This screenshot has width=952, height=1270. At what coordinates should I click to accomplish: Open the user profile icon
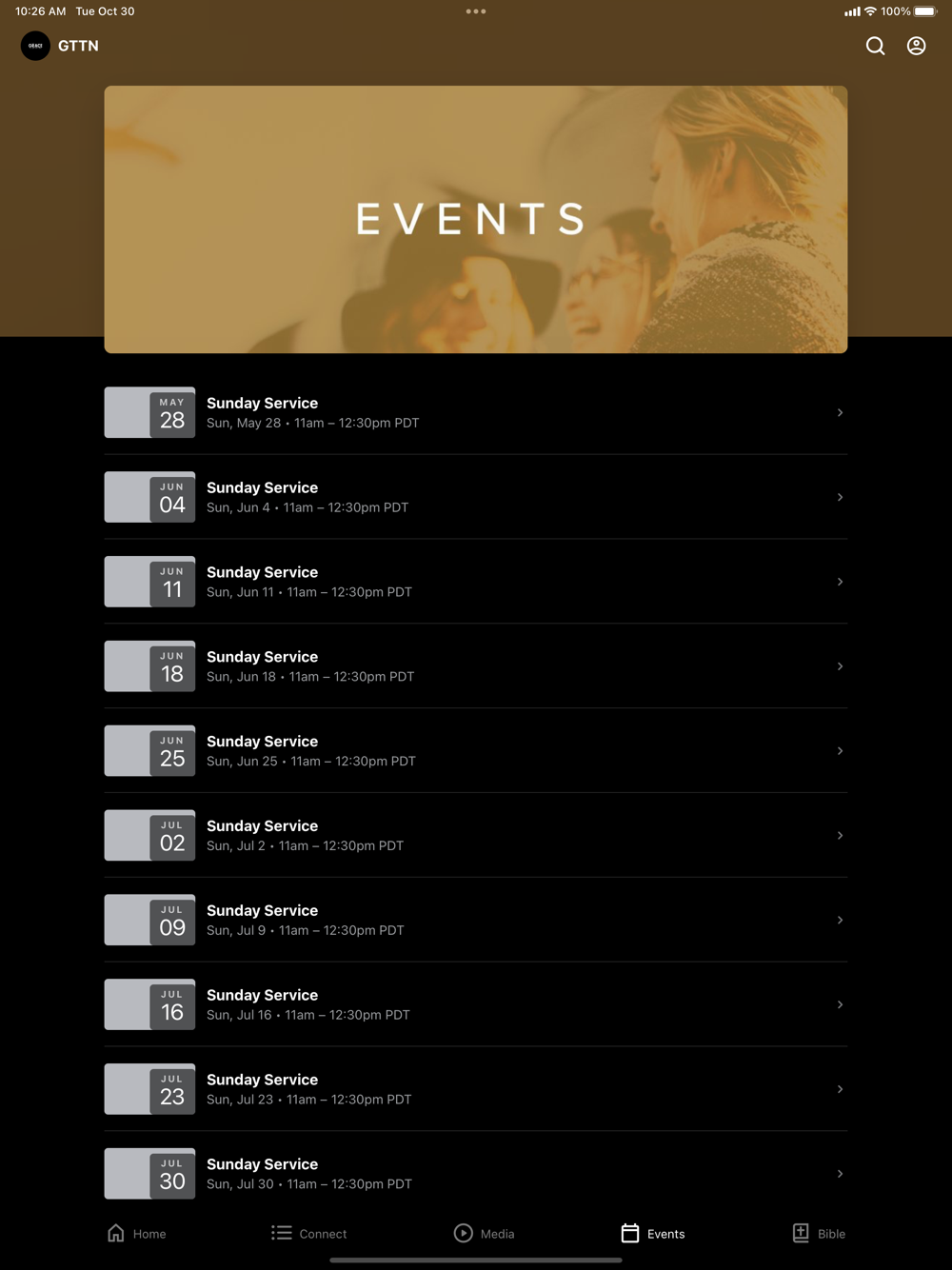click(x=916, y=46)
